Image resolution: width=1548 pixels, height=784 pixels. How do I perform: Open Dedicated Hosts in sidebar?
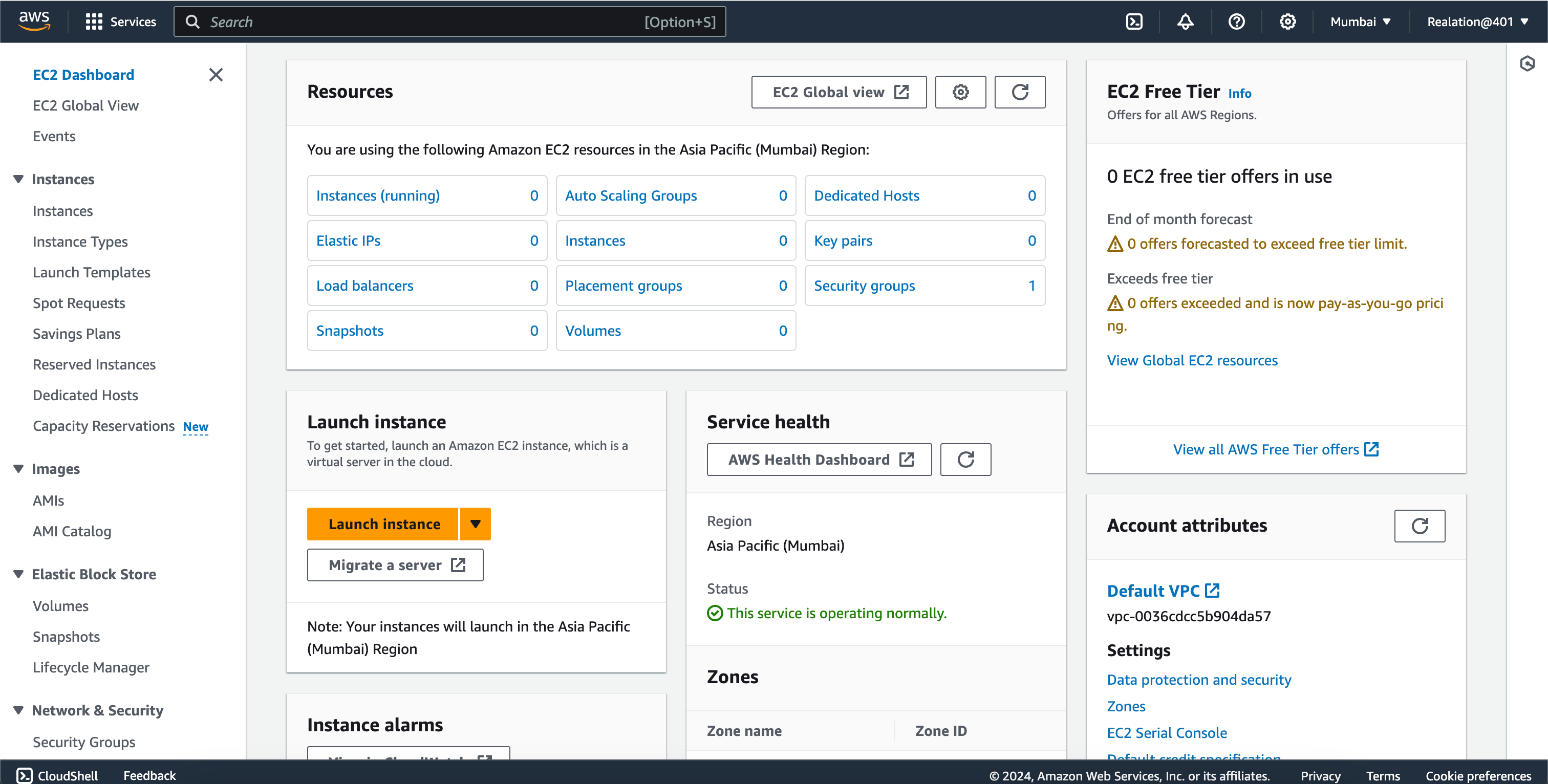tap(85, 395)
